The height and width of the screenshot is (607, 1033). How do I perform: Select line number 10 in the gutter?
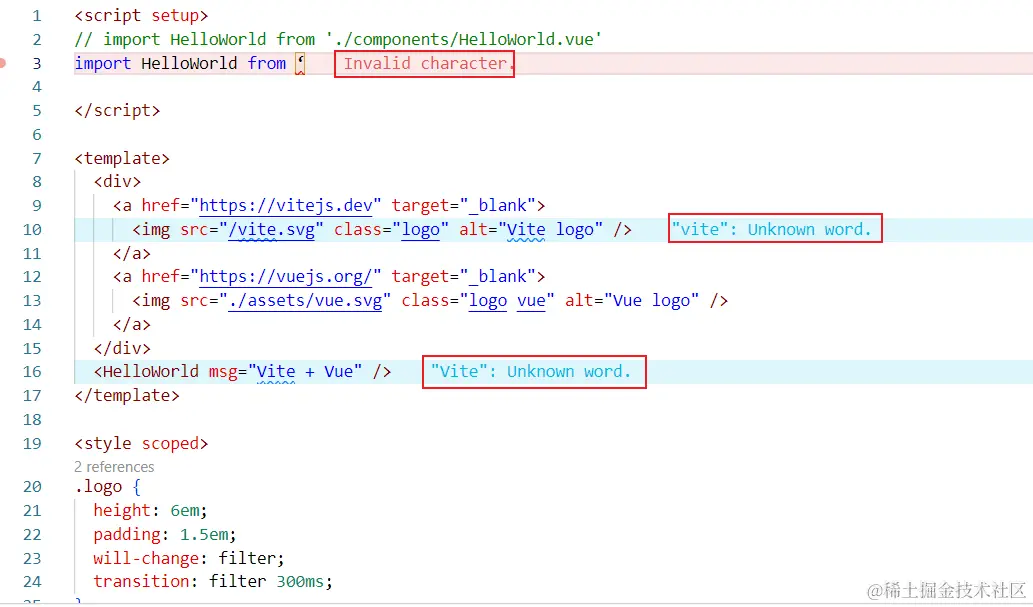[x=32, y=229]
